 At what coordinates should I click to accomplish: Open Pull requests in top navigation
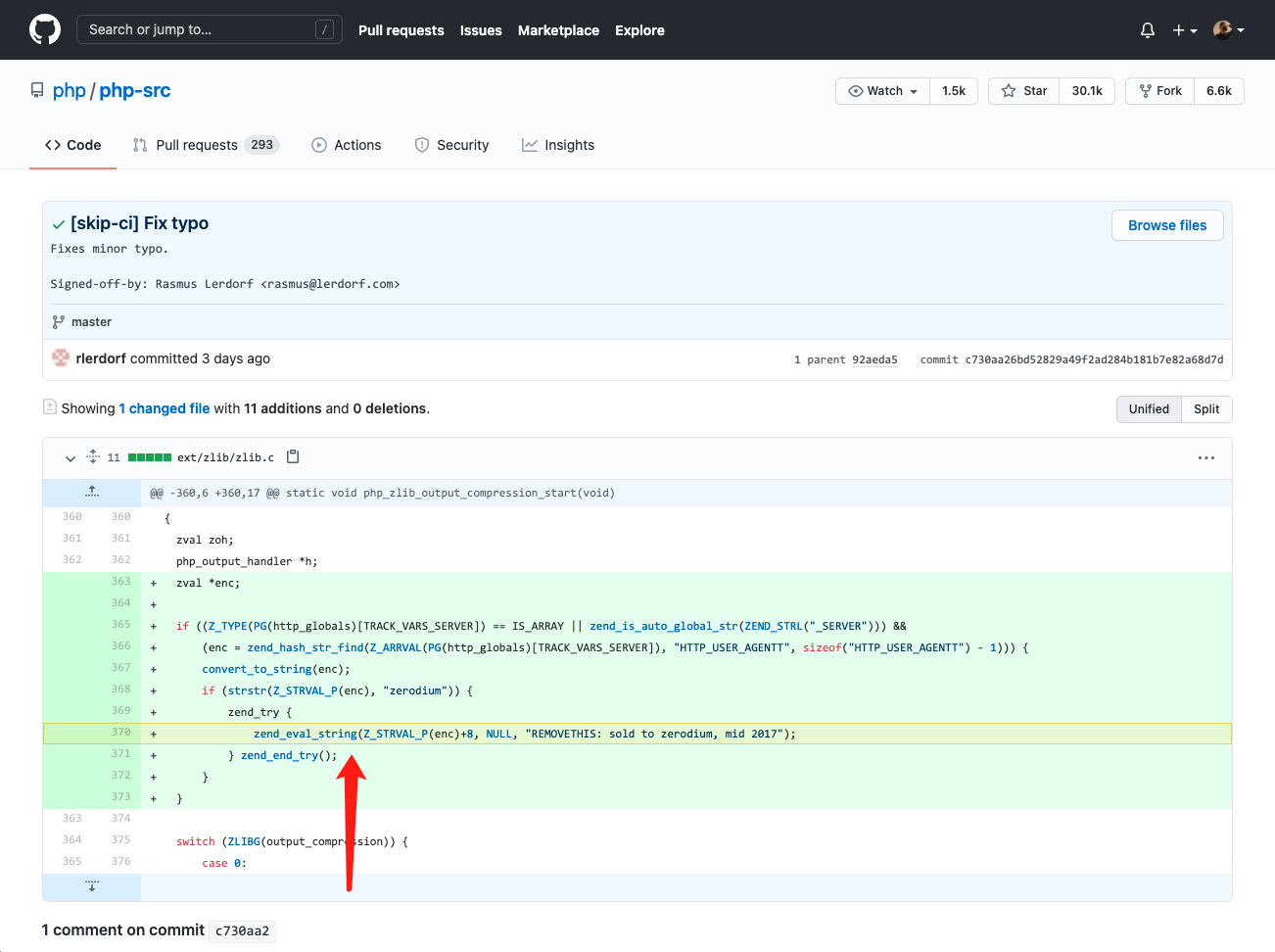click(401, 30)
